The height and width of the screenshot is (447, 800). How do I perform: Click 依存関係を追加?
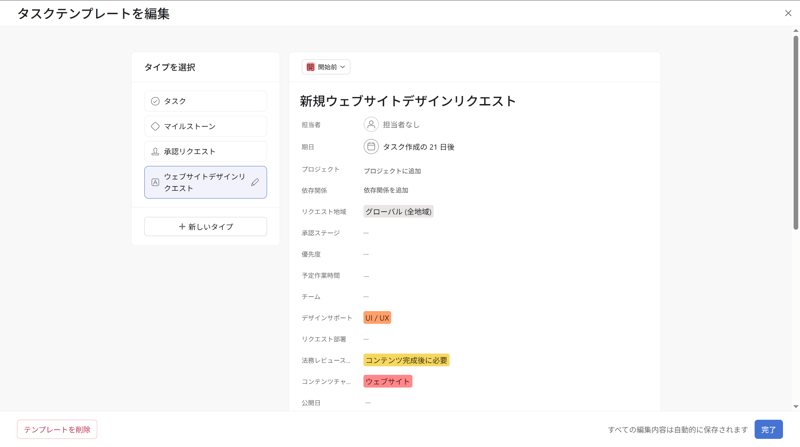pyautogui.click(x=386, y=190)
